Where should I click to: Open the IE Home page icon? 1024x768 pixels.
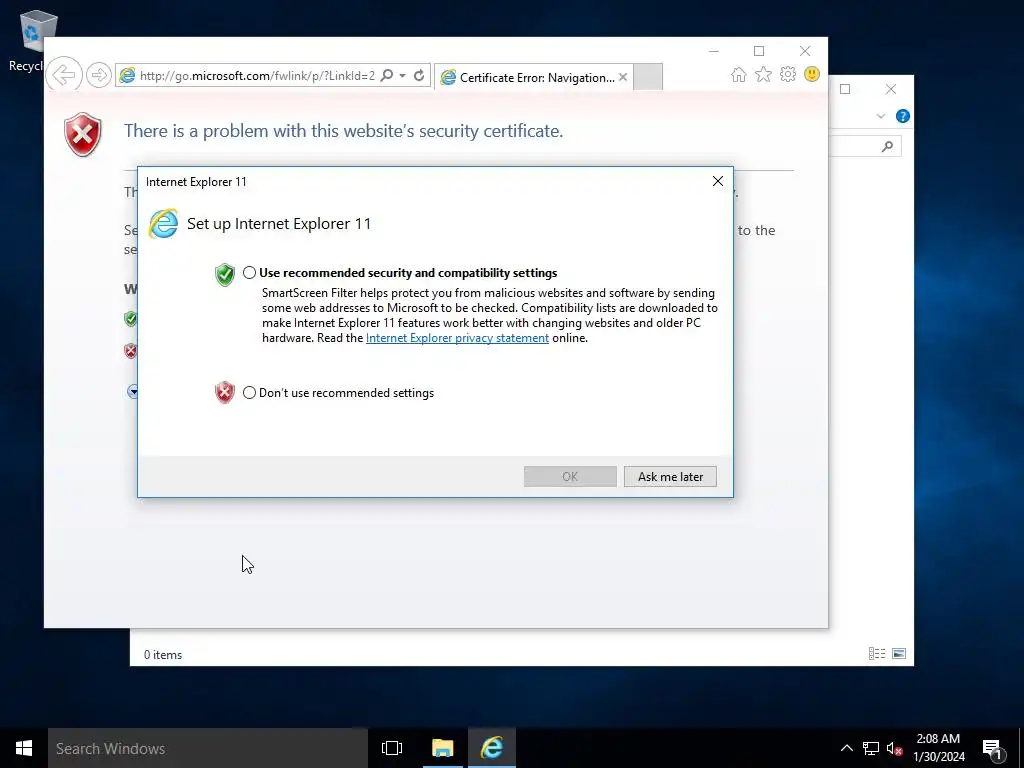(739, 74)
